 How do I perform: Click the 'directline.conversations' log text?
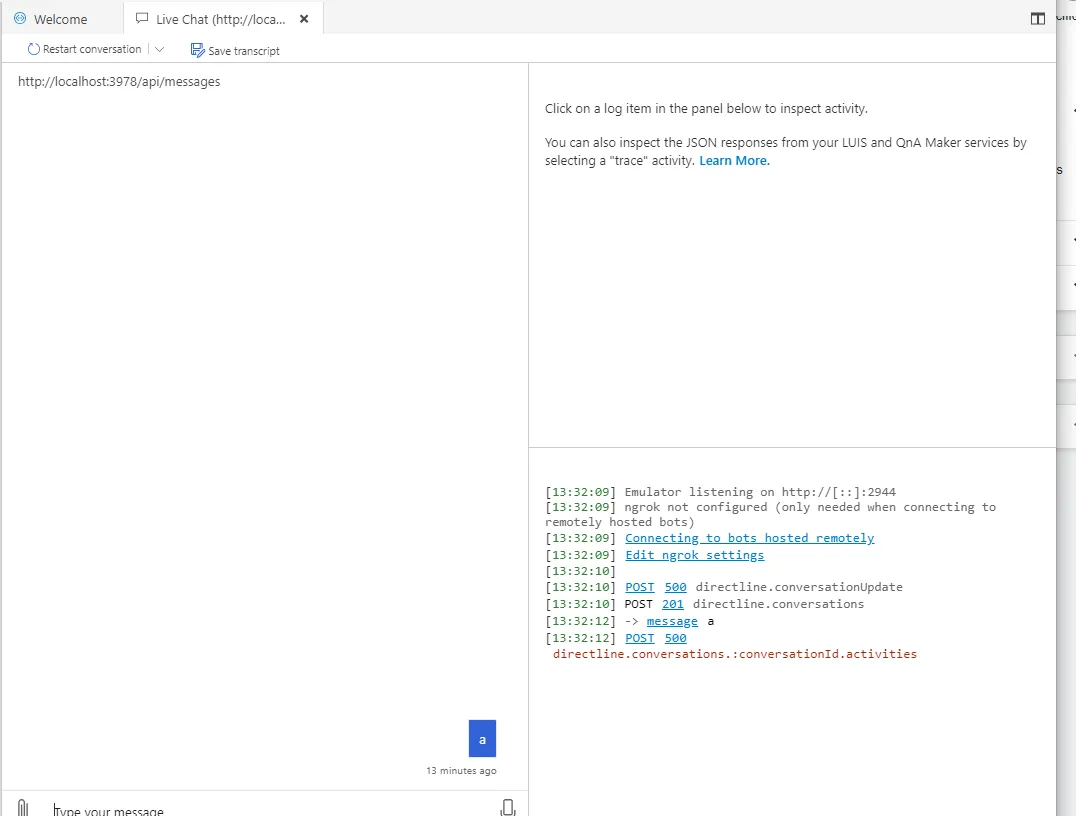tap(778, 605)
